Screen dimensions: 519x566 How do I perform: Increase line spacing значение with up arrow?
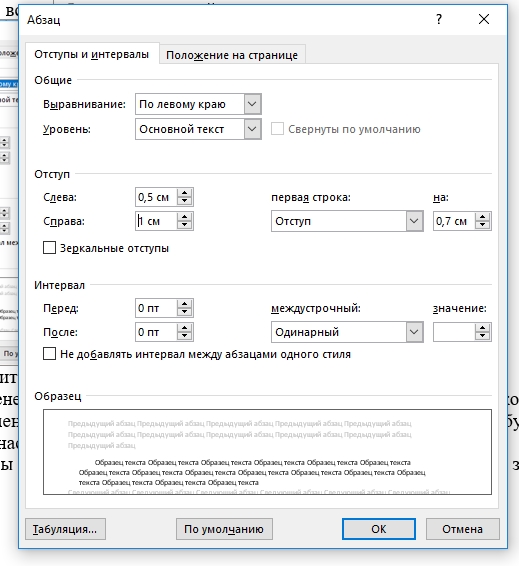pos(483,328)
